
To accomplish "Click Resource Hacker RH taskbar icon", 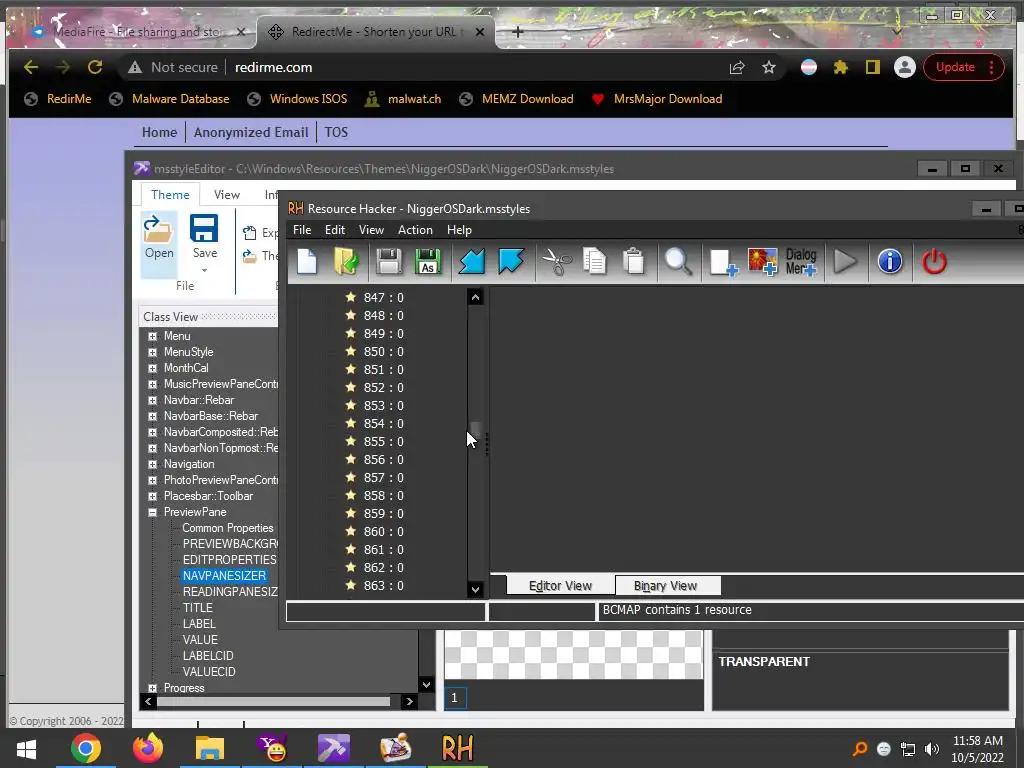I will [x=457, y=748].
